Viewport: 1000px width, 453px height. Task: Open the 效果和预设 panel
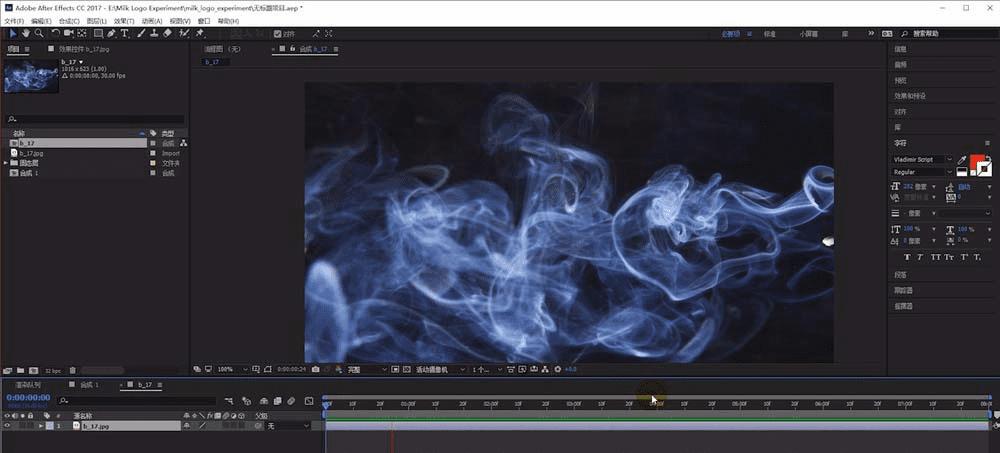[x=908, y=96]
